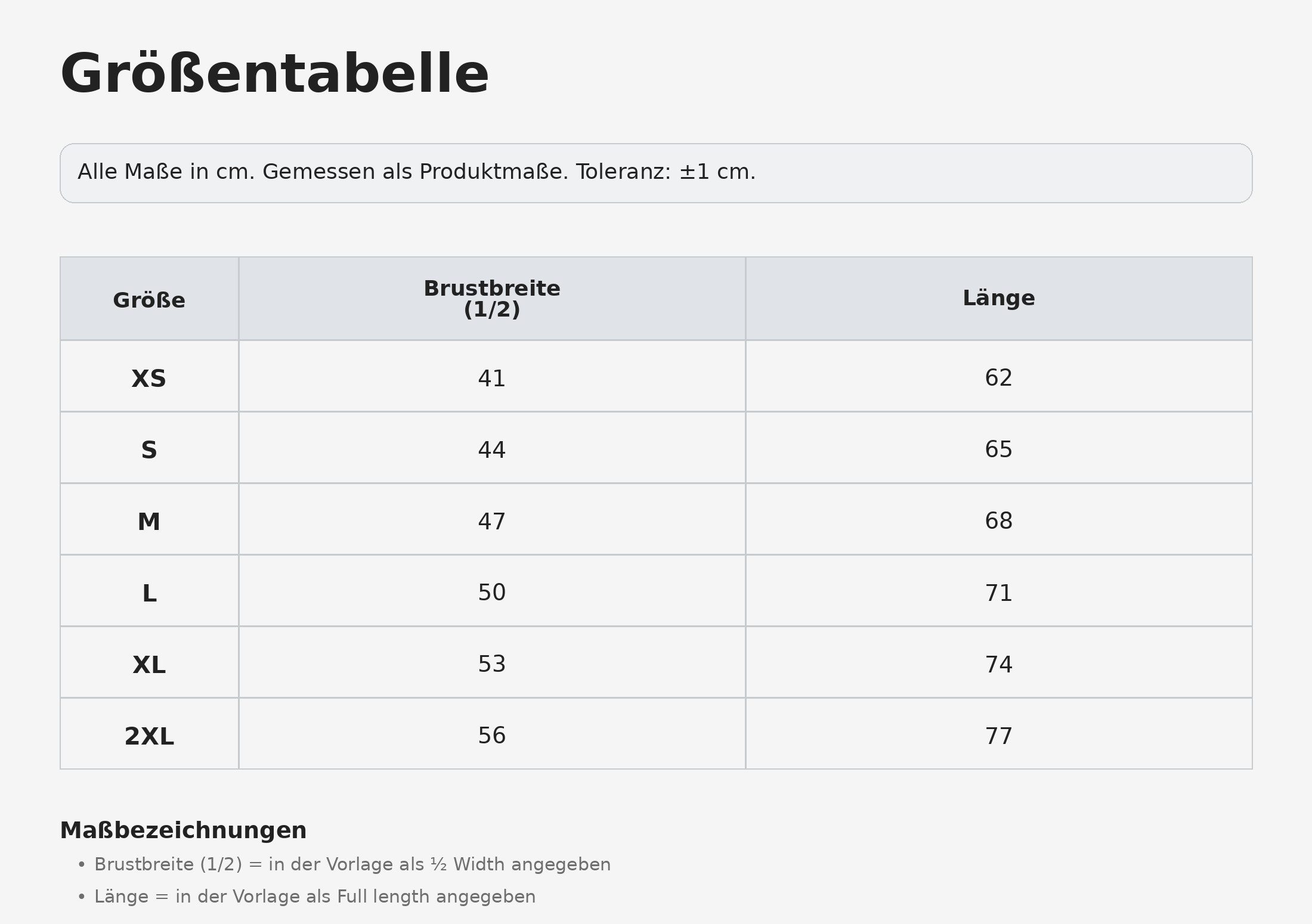This screenshot has width=1312, height=924.
Task: Select the 2XL size row label
Action: [149, 736]
